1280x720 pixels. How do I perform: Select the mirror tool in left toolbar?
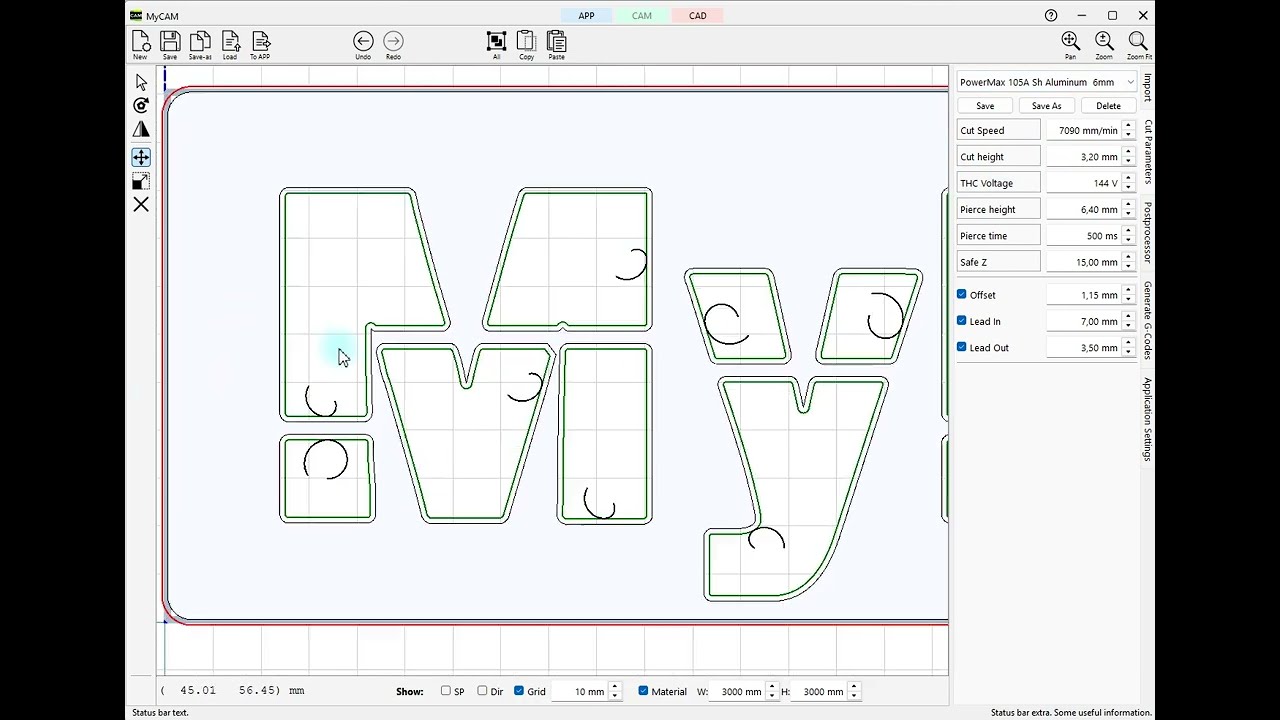click(x=141, y=130)
